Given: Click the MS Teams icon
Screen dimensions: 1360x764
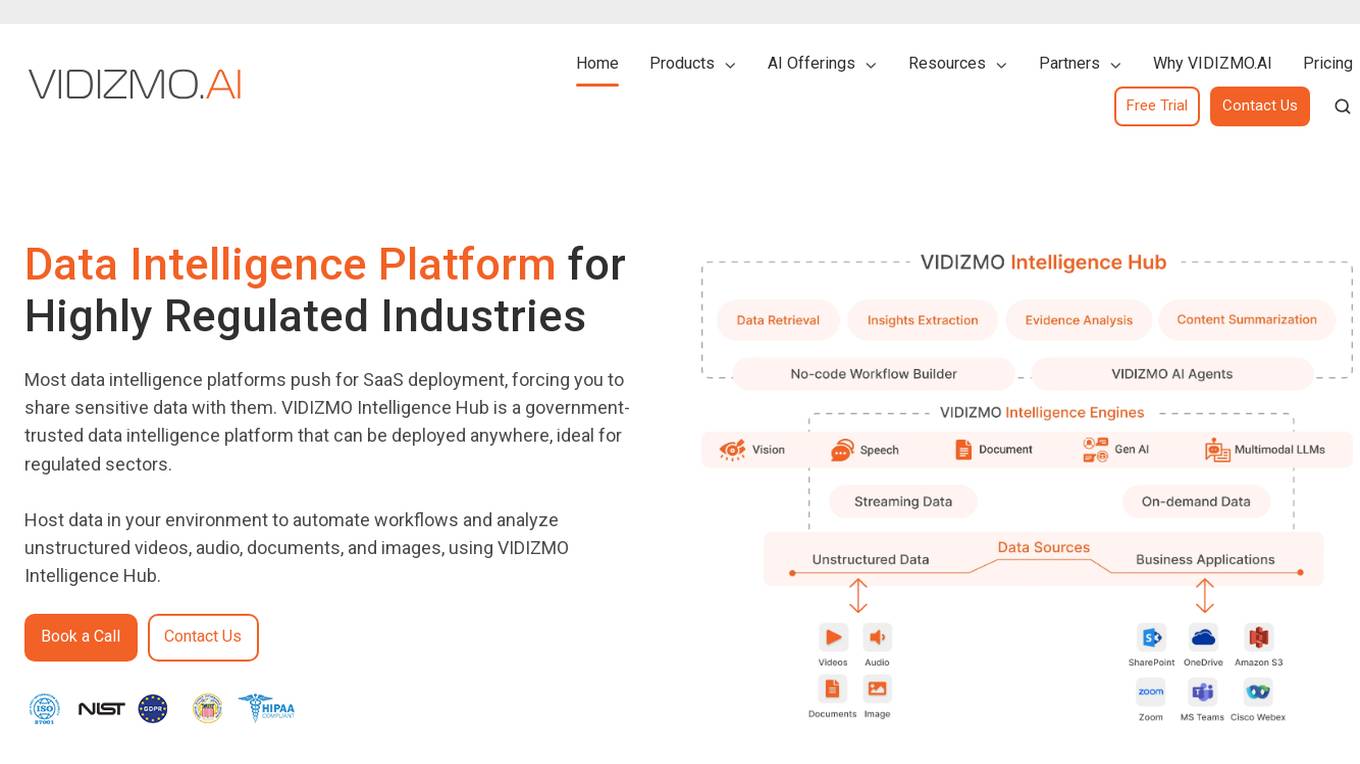Looking at the screenshot, I should point(1203,691).
